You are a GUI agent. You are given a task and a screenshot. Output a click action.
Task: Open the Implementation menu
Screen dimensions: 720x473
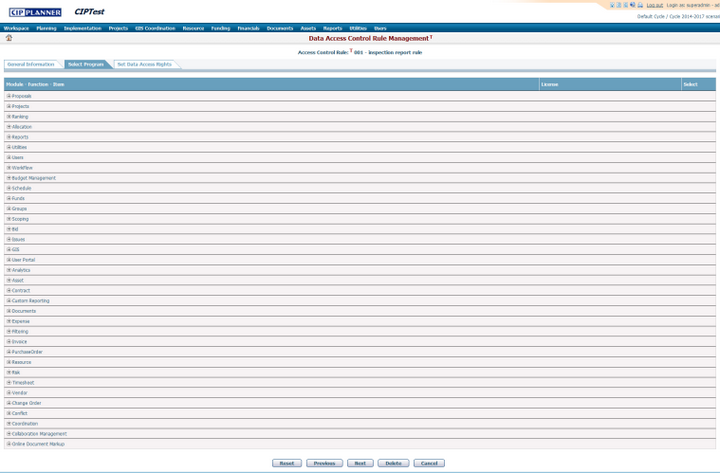(82, 28)
